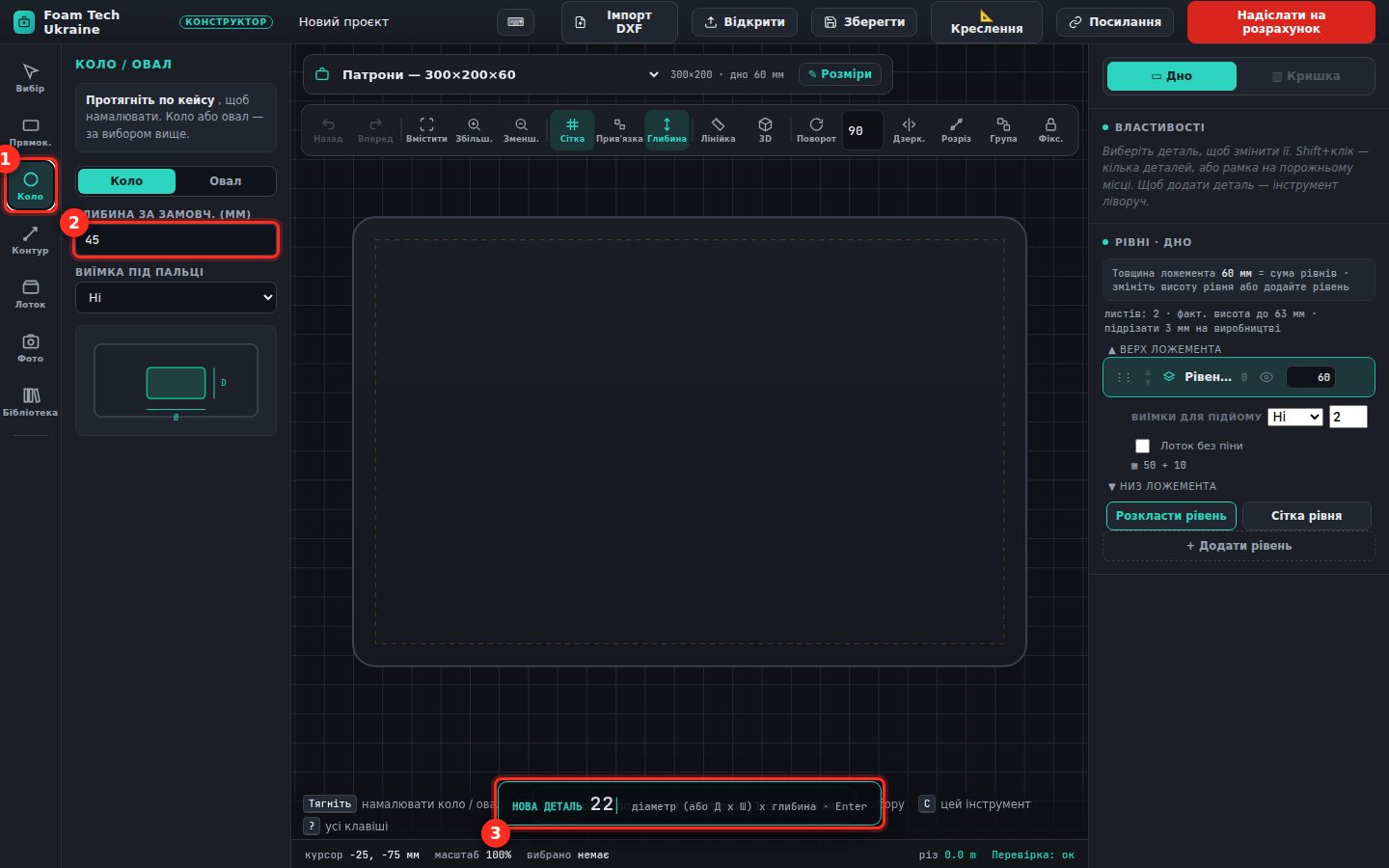Select the Вибір pointer tool
Screen dimensions: 1389x868
(x=30, y=77)
